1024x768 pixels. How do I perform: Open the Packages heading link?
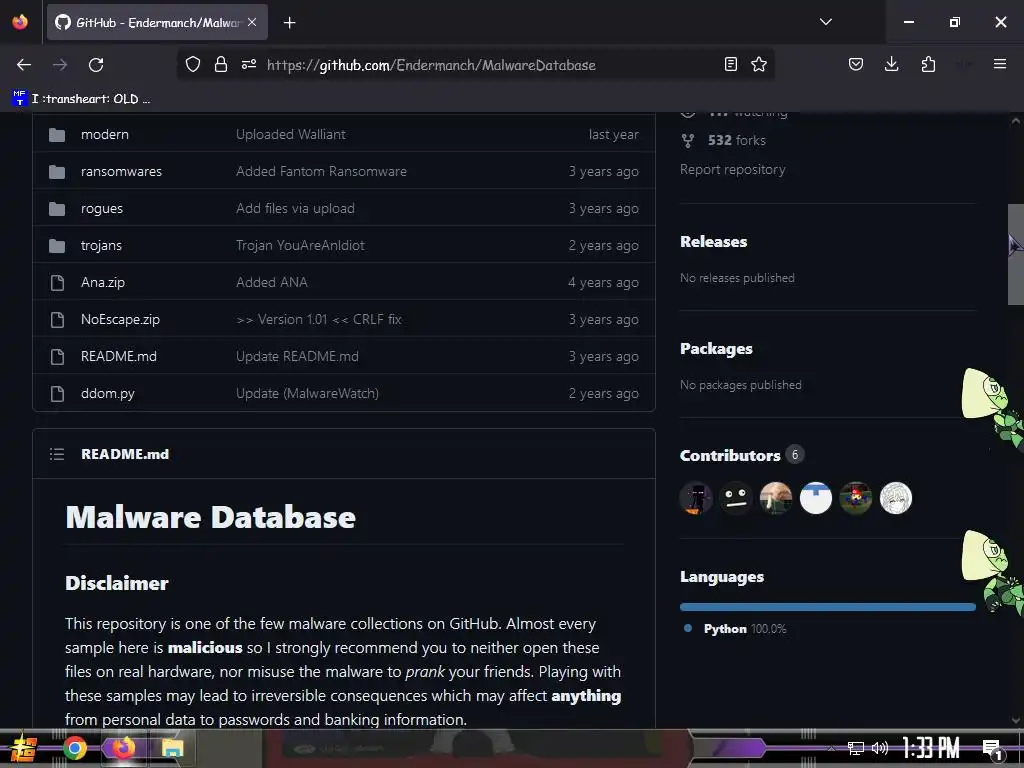point(716,349)
